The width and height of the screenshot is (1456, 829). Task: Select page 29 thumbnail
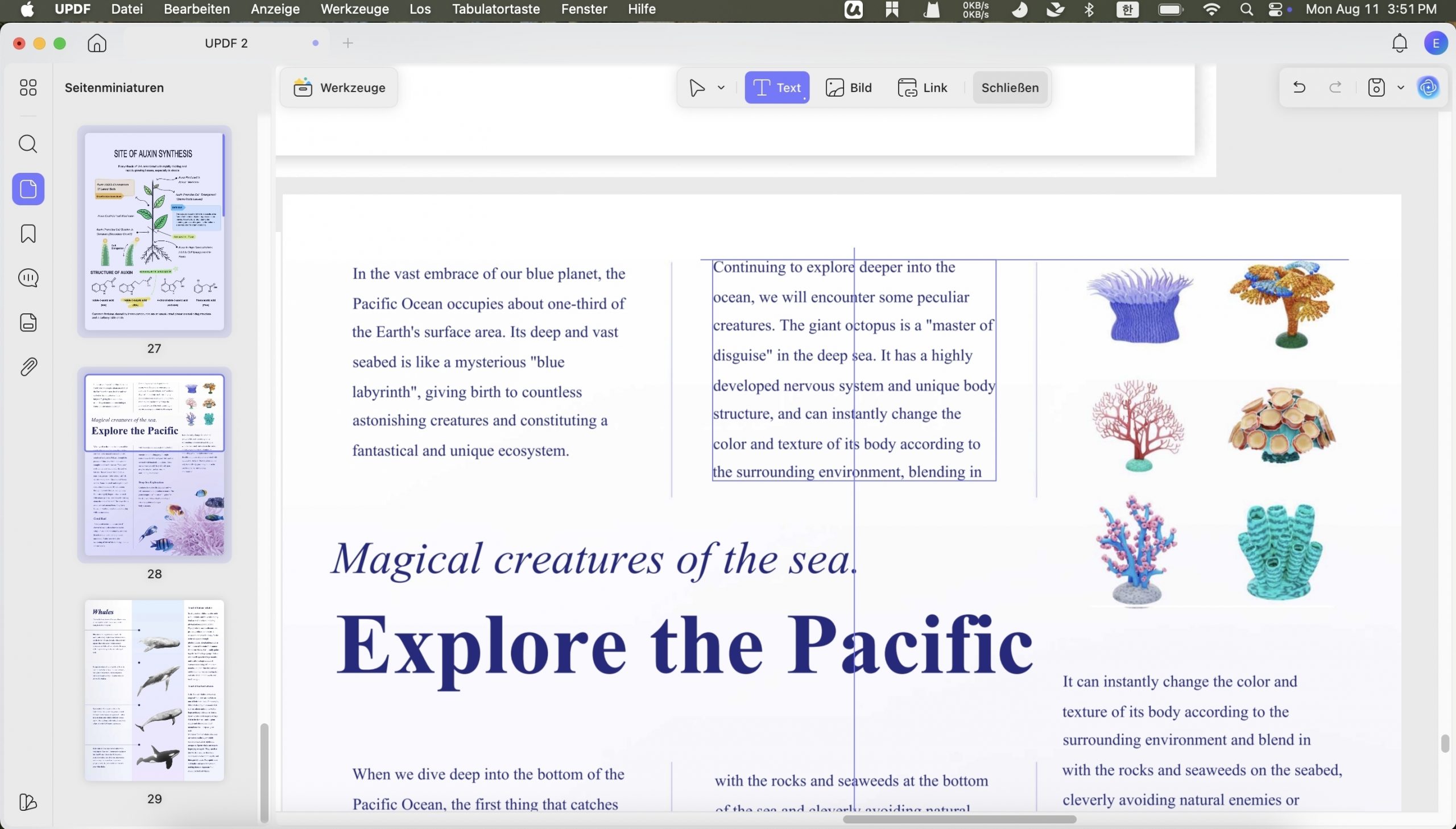[154, 690]
